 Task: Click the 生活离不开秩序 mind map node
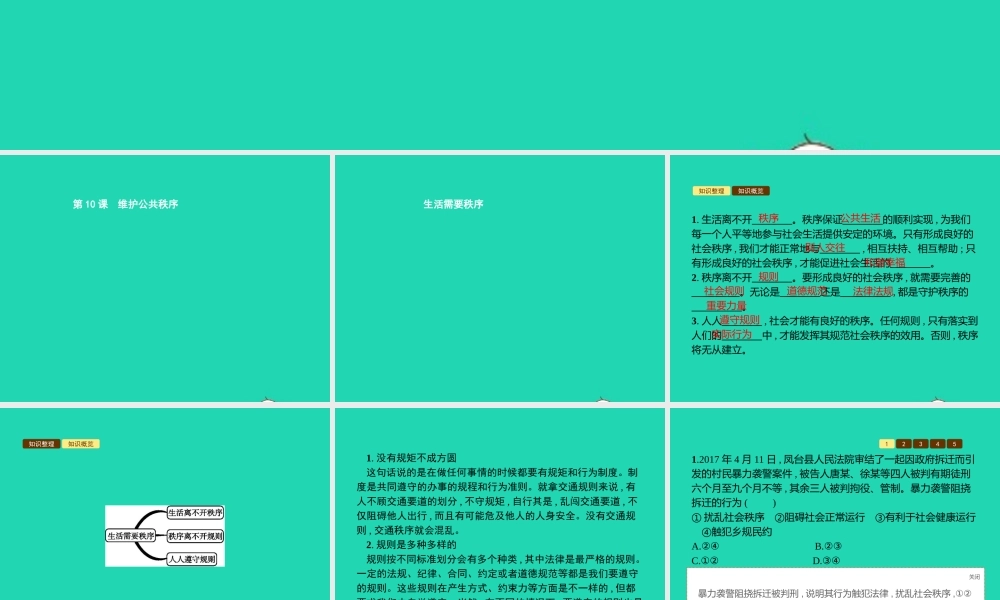pyautogui.click(x=195, y=513)
